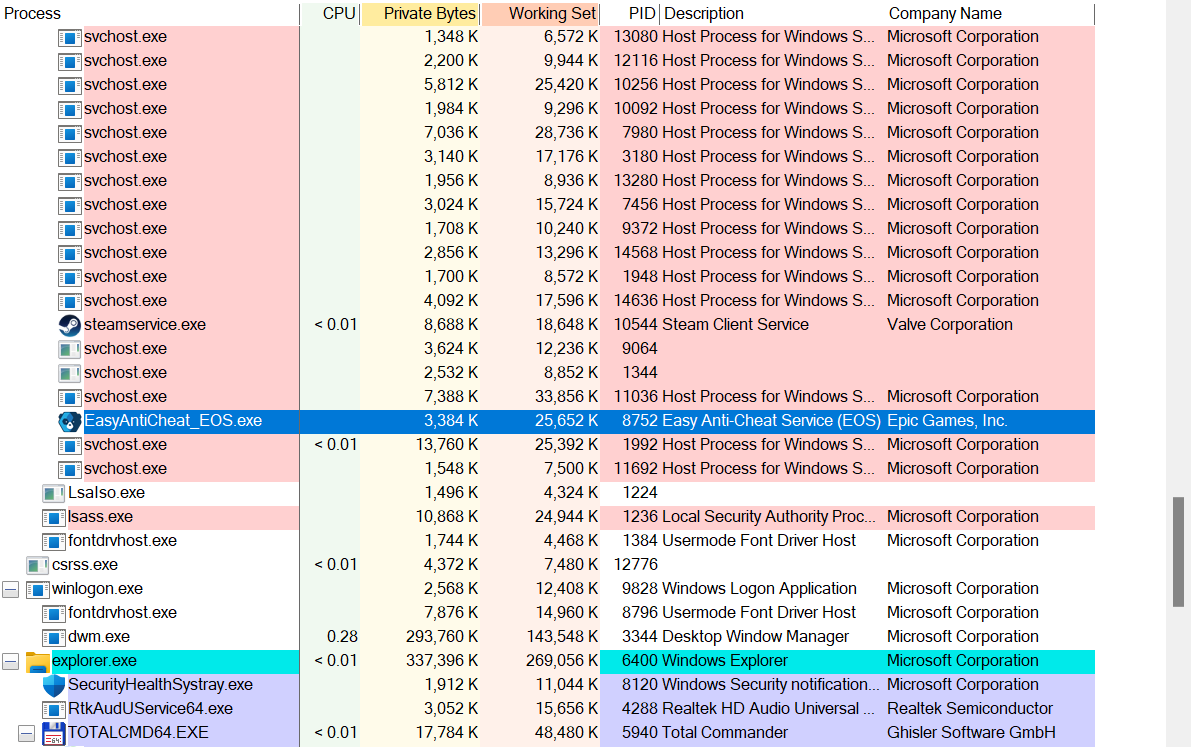
Task: Click the 269,056 K working set value
Action: 561,661
